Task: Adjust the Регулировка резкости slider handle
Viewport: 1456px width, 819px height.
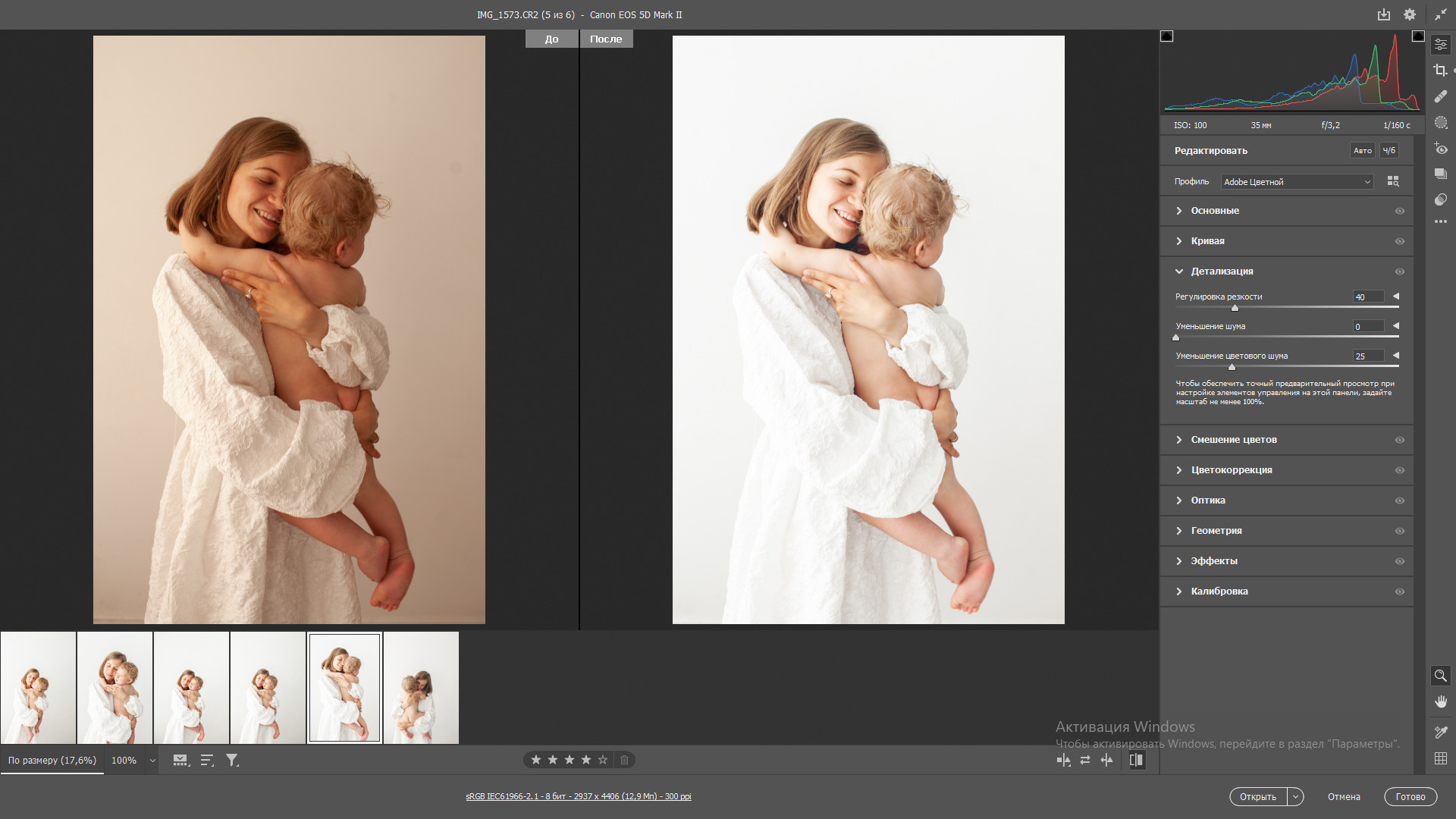Action: coord(1235,308)
